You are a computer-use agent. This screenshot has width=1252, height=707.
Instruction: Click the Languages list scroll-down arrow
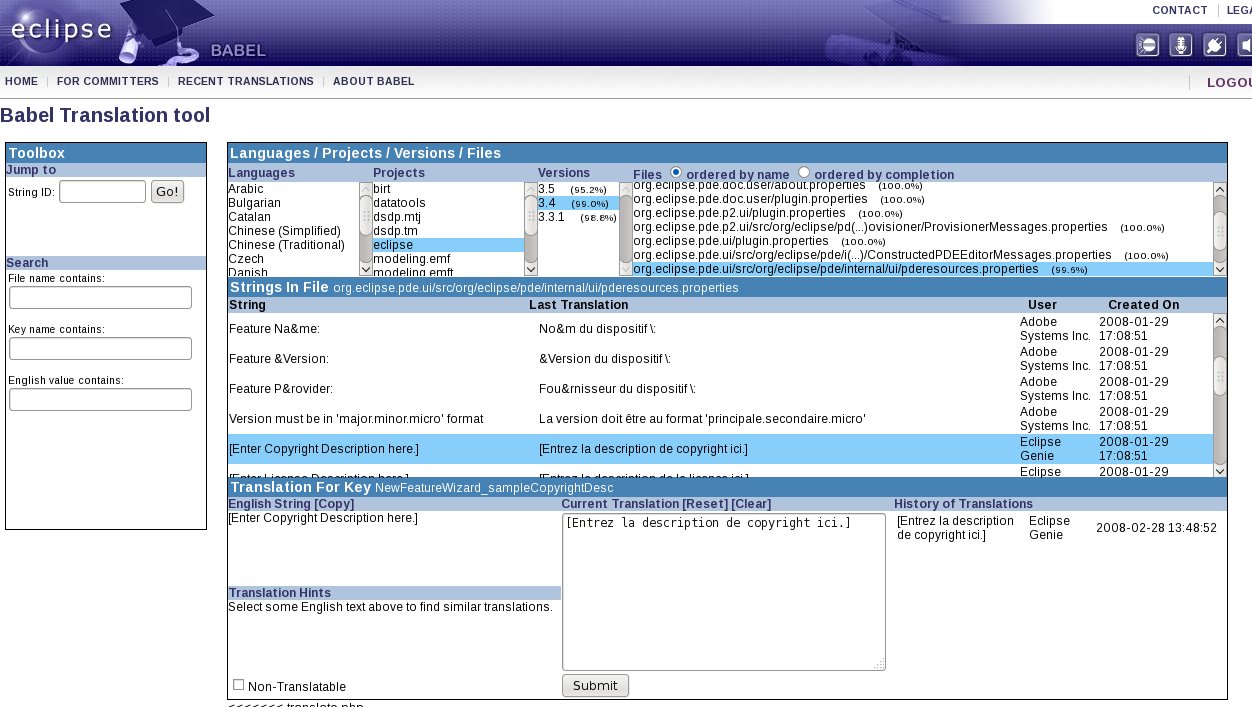pyautogui.click(x=365, y=269)
